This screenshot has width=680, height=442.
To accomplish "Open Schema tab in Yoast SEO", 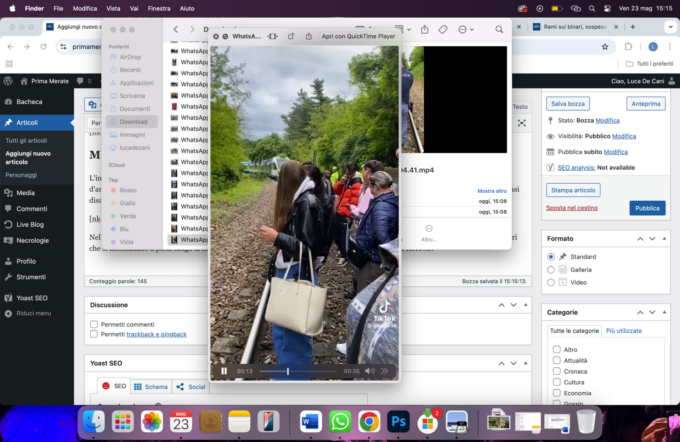I will click(x=151, y=386).
